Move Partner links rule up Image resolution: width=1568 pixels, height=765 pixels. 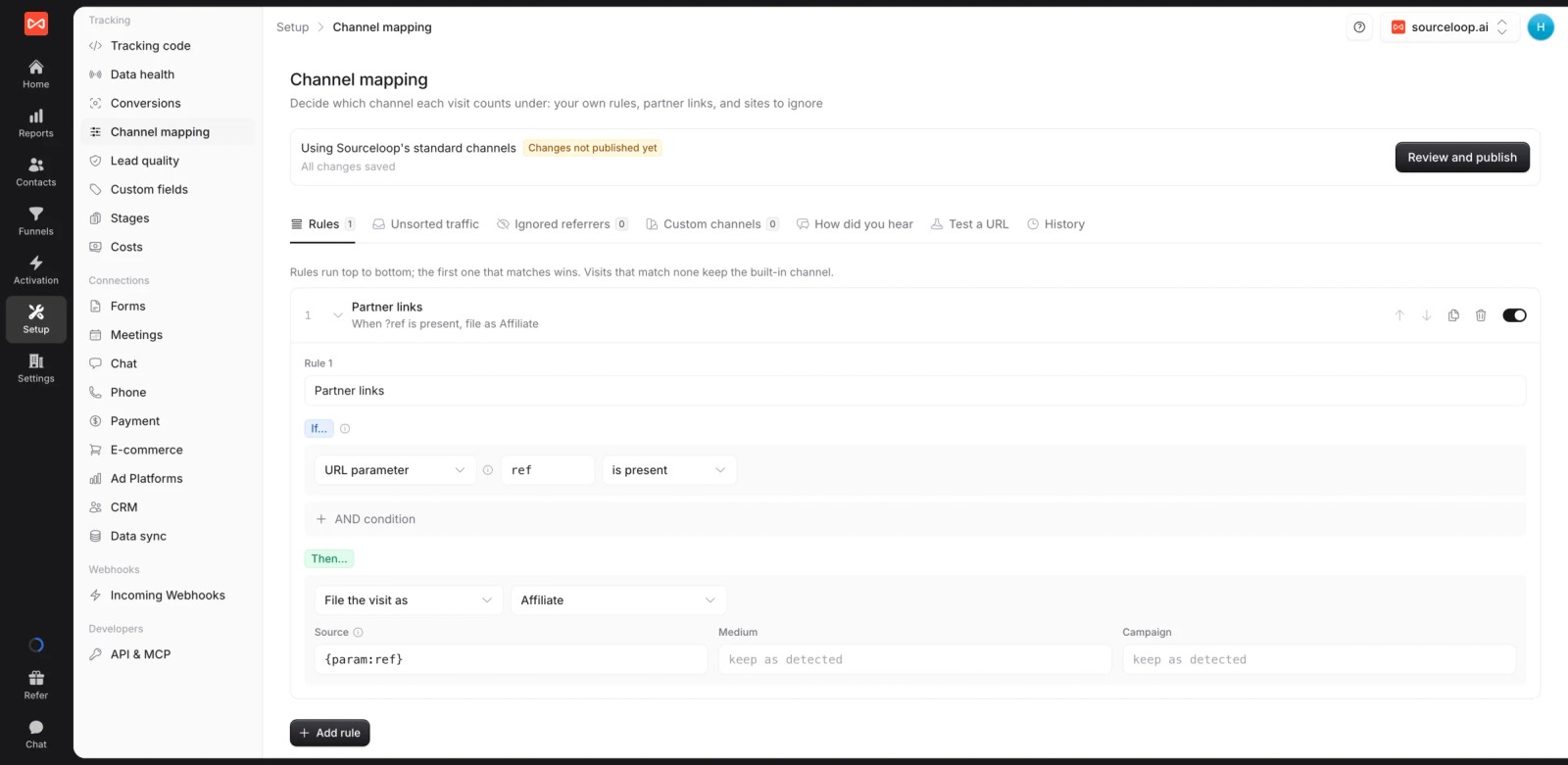coord(1399,315)
